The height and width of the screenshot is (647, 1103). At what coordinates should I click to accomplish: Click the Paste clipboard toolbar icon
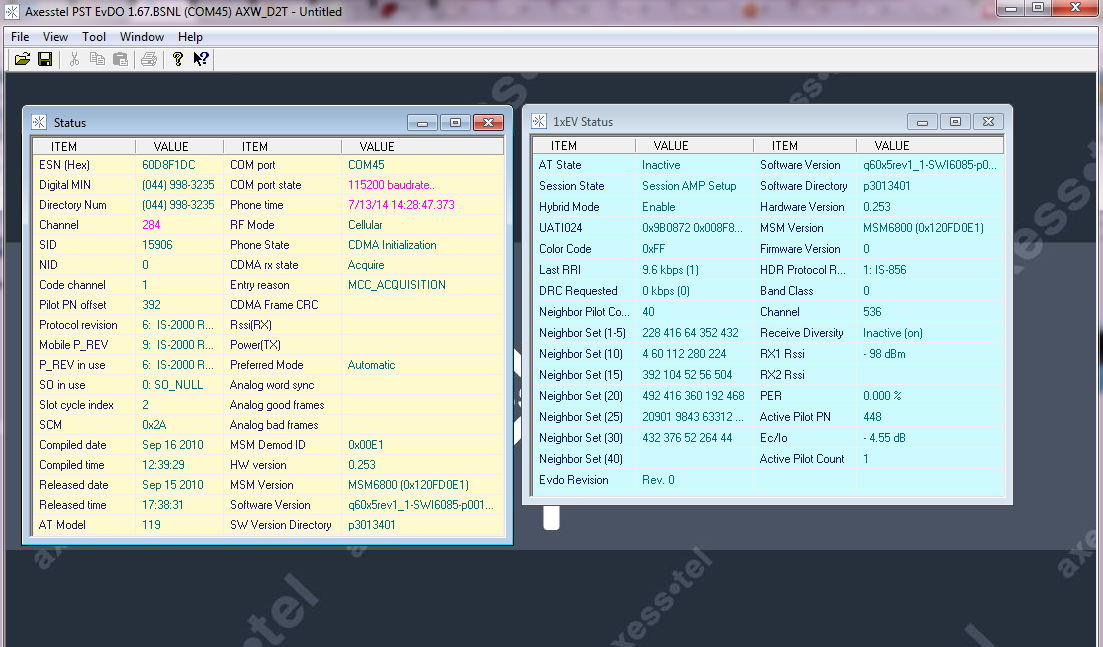point(120,59)
